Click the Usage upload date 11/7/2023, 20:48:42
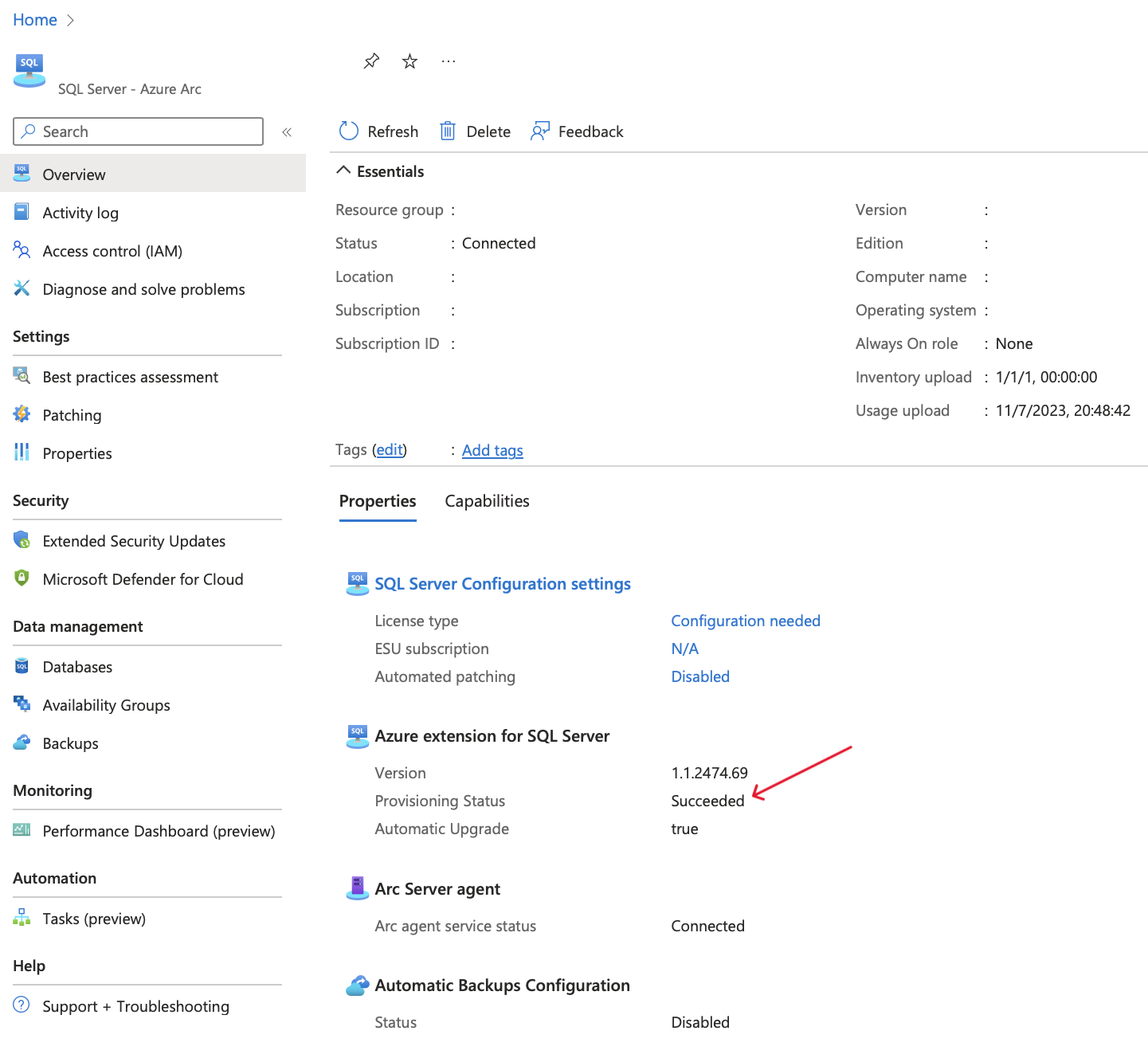Viewport: 1148px width, 1062px height. click(x=1063, y=410)
